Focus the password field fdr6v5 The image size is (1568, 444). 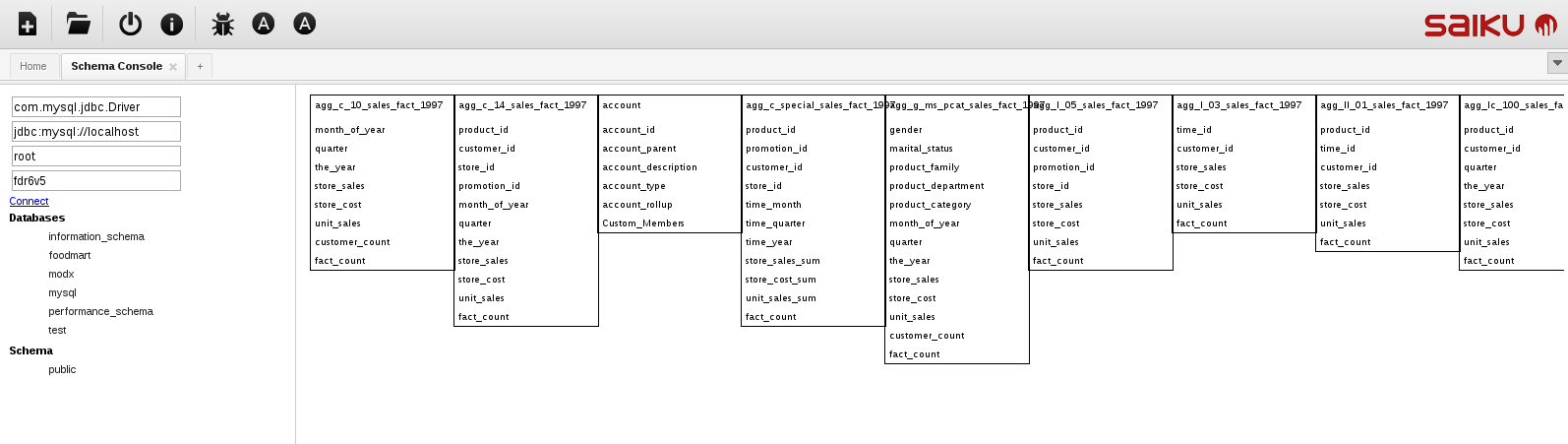[96, 180]
